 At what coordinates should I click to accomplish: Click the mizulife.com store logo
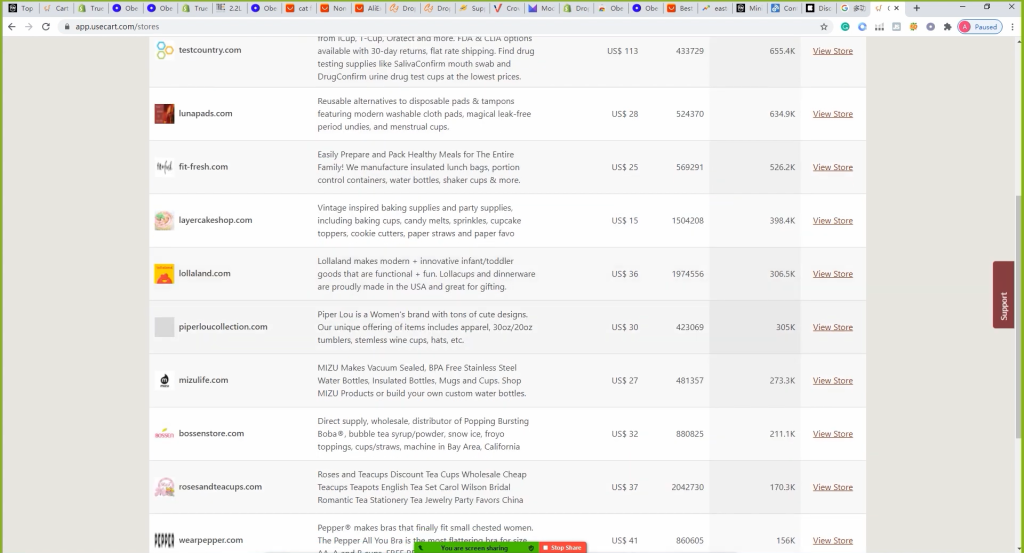pyautogui.click(x=164, y=381)
